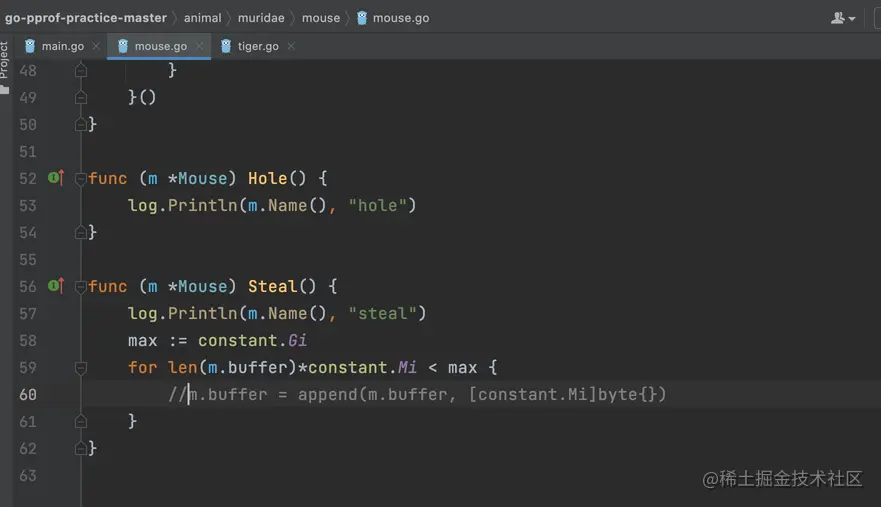Image resolution: width=881 pixels, height=507 pixels.
Task: Click implements-interface gutter icon for Steal
Action: coord(56,286)
